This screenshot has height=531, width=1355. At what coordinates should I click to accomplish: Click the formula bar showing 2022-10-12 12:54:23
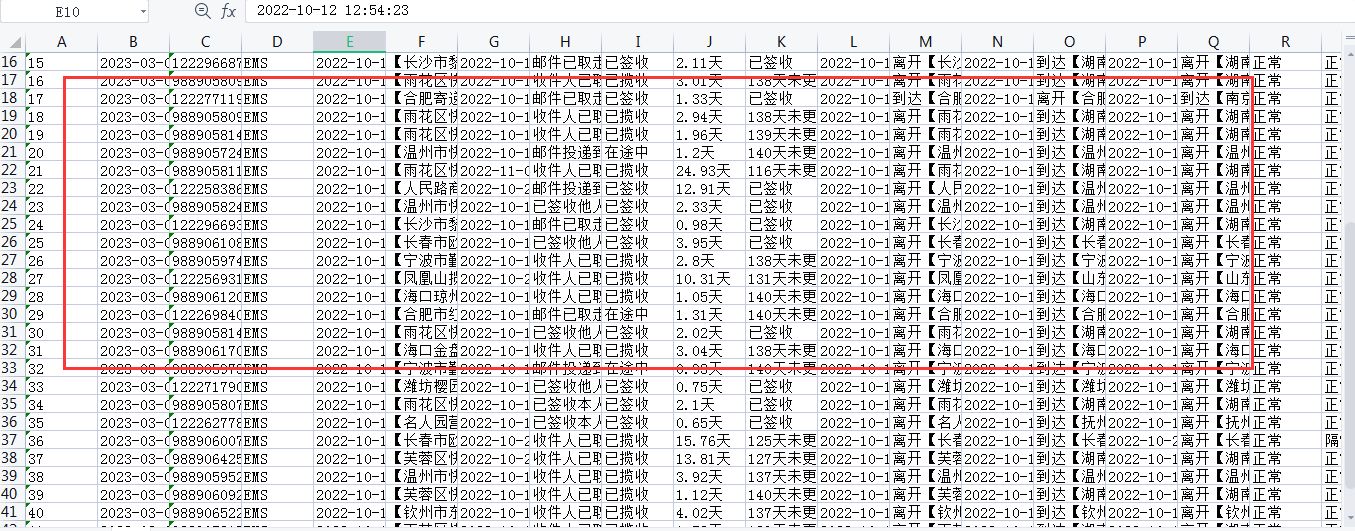(x=800, y=11)
